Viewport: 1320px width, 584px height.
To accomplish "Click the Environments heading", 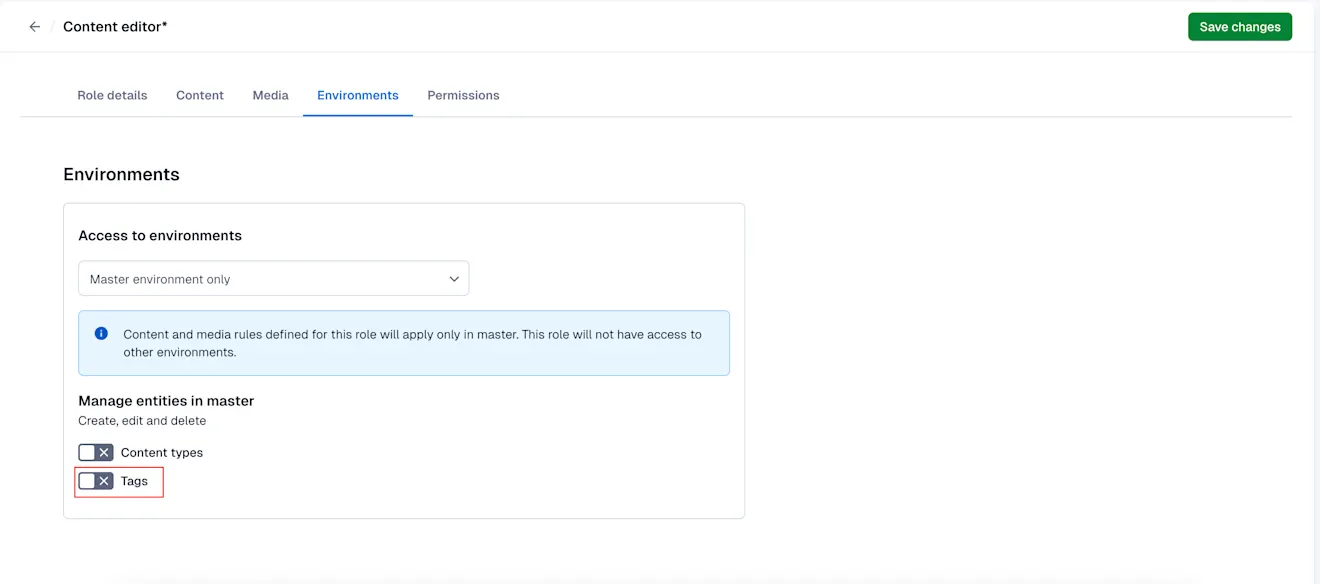I will pyautogui.click(x=121, y=174).
